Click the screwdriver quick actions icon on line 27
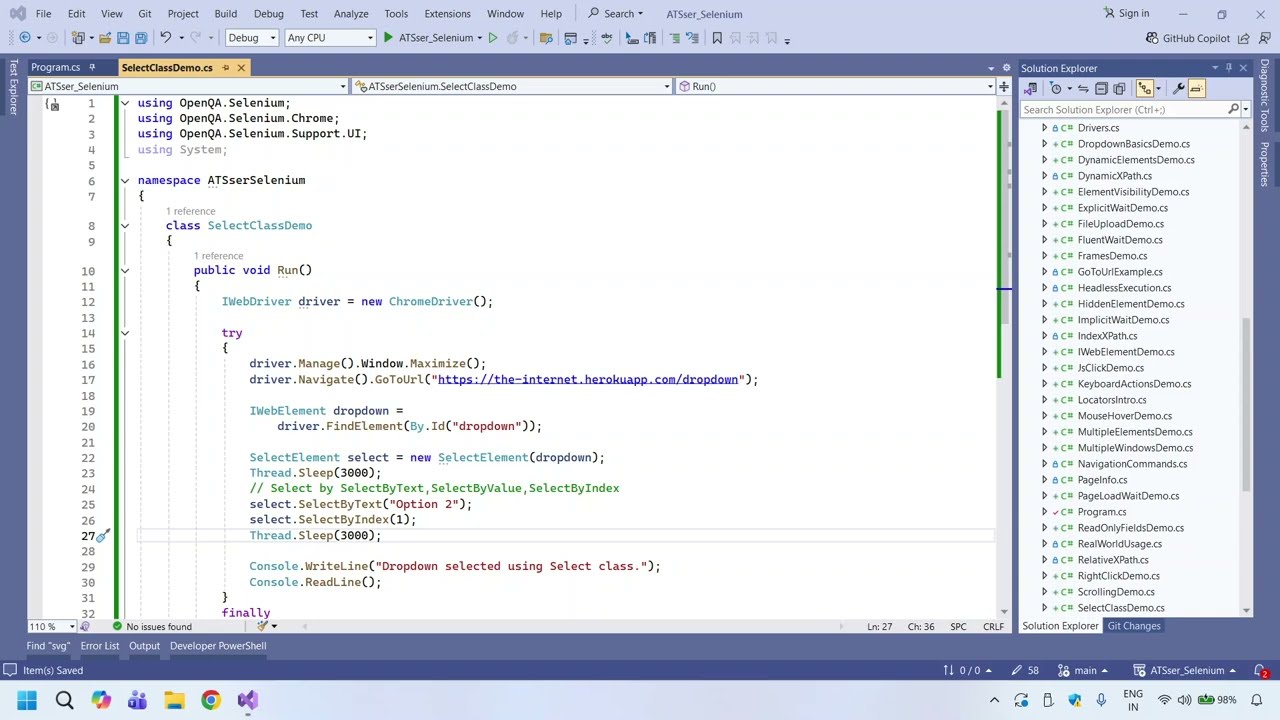 pyautogui.click(x=102, y=535)
